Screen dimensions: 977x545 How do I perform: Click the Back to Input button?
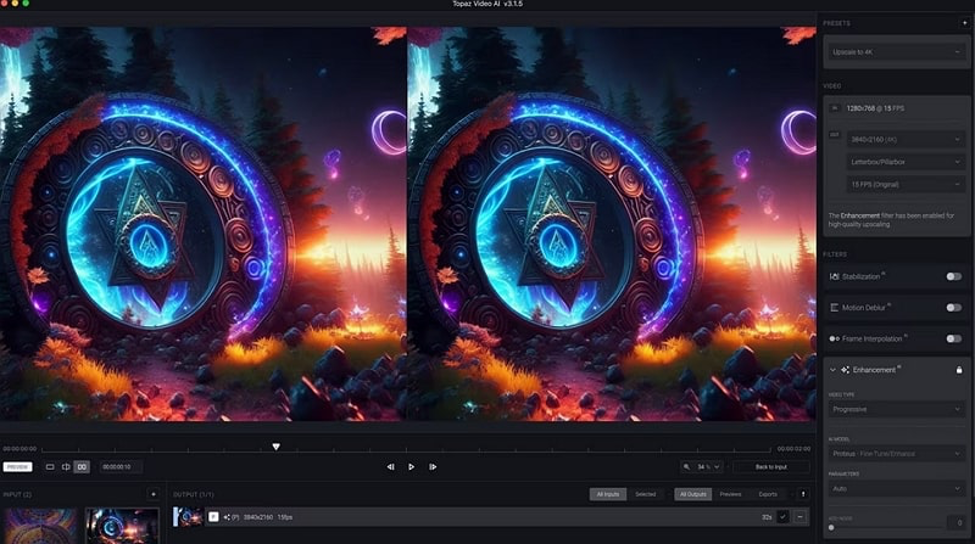click(x=770, y=467)
